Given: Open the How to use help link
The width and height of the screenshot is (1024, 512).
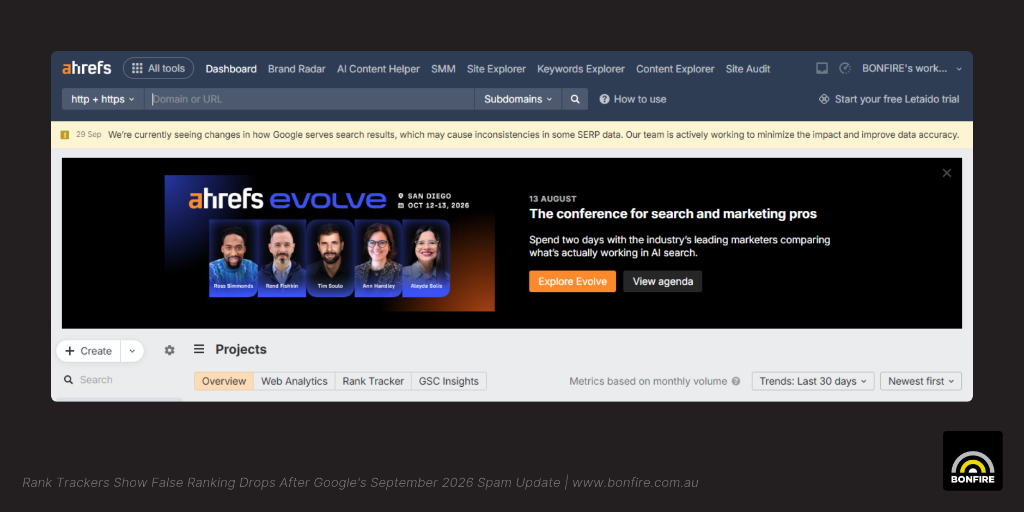Looking at the screenshot, I should click(633, 99).
